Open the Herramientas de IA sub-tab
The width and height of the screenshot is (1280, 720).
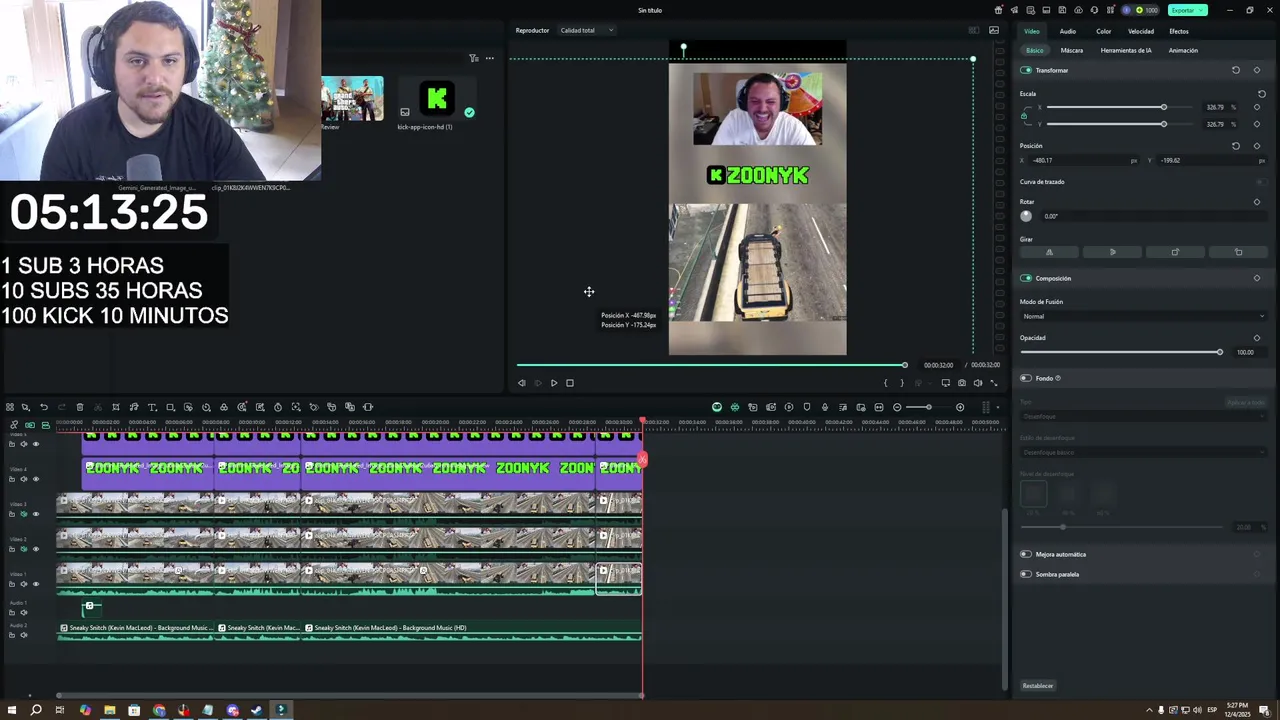[1126, 50]
